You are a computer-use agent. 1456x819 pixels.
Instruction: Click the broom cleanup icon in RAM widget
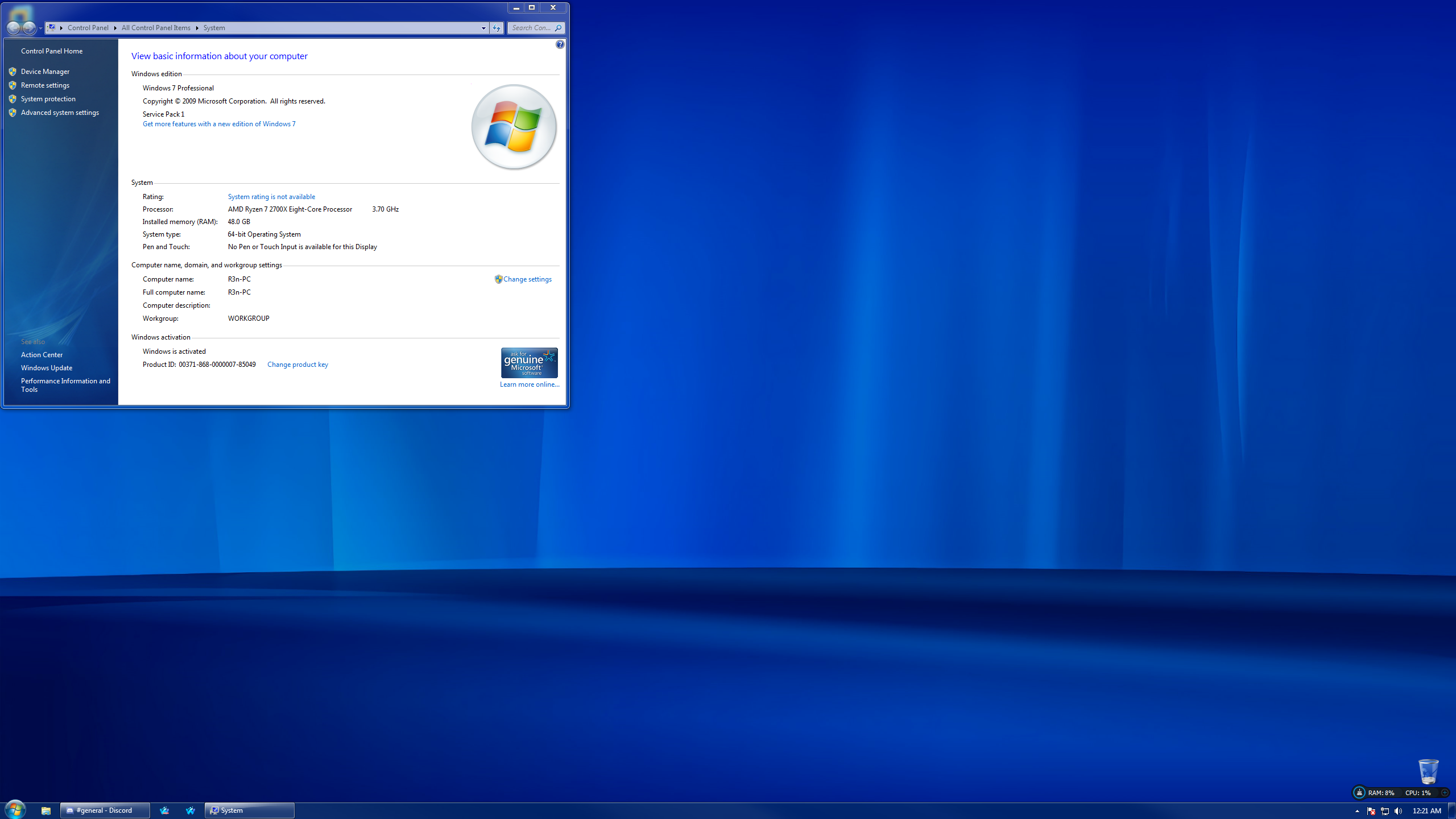[1359, 792]
